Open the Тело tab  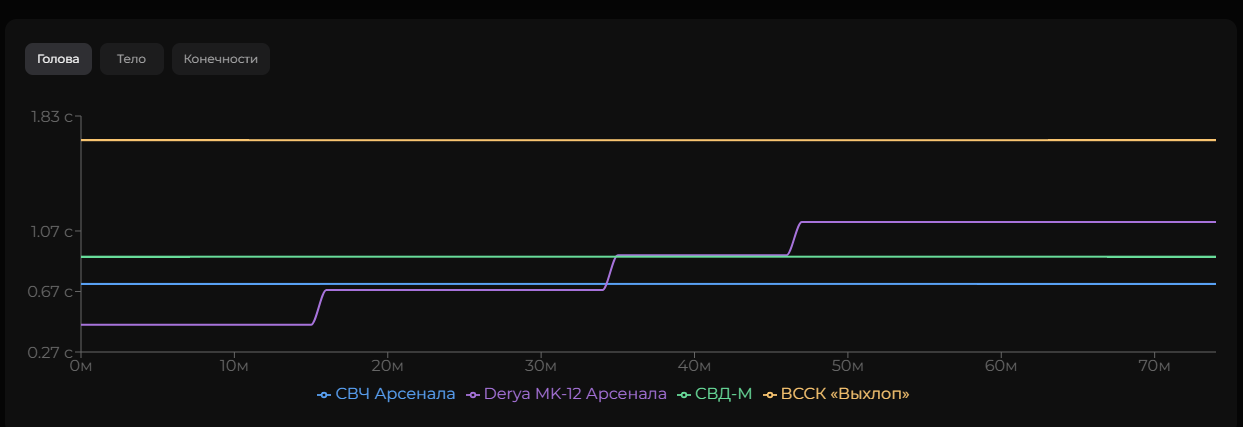point(131,59)
